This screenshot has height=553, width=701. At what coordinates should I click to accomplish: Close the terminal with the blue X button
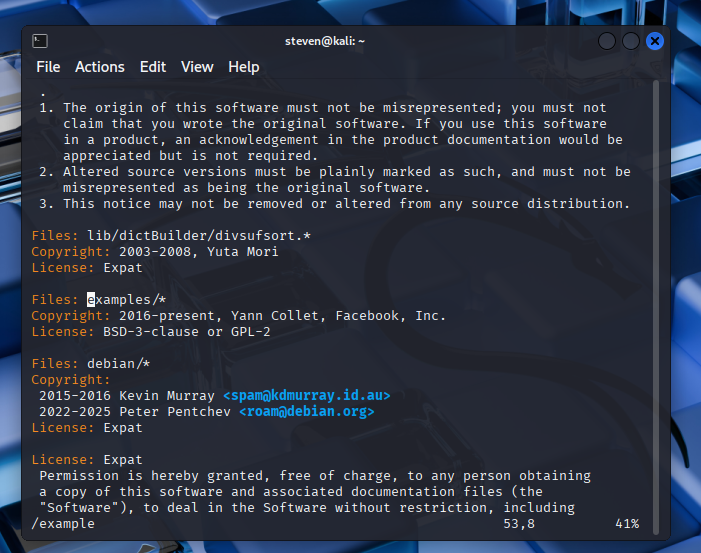tap(655, 41)
